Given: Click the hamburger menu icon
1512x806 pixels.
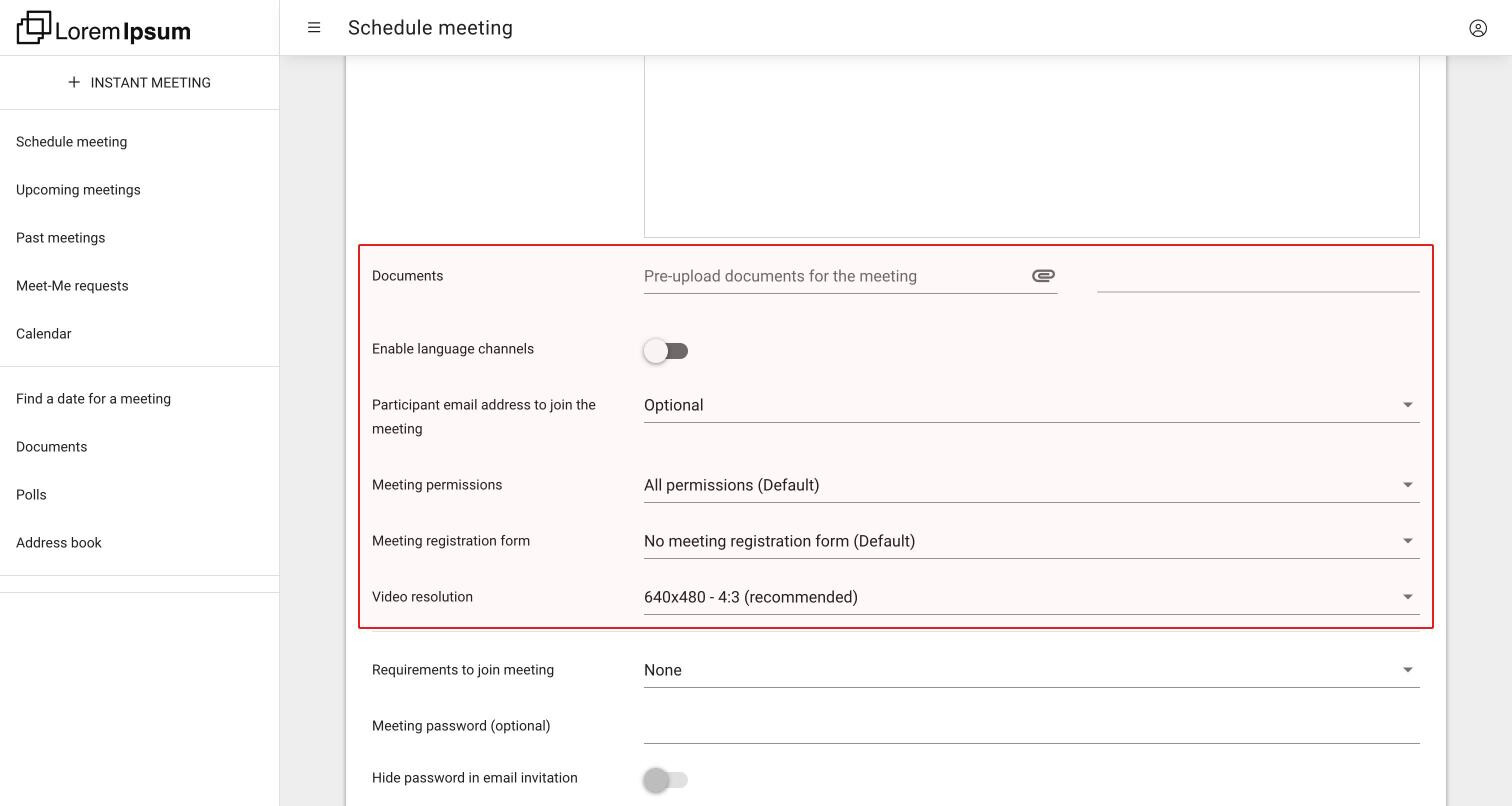Looking at the screenshot, I should pyautogui.click(x=314, y=28).
